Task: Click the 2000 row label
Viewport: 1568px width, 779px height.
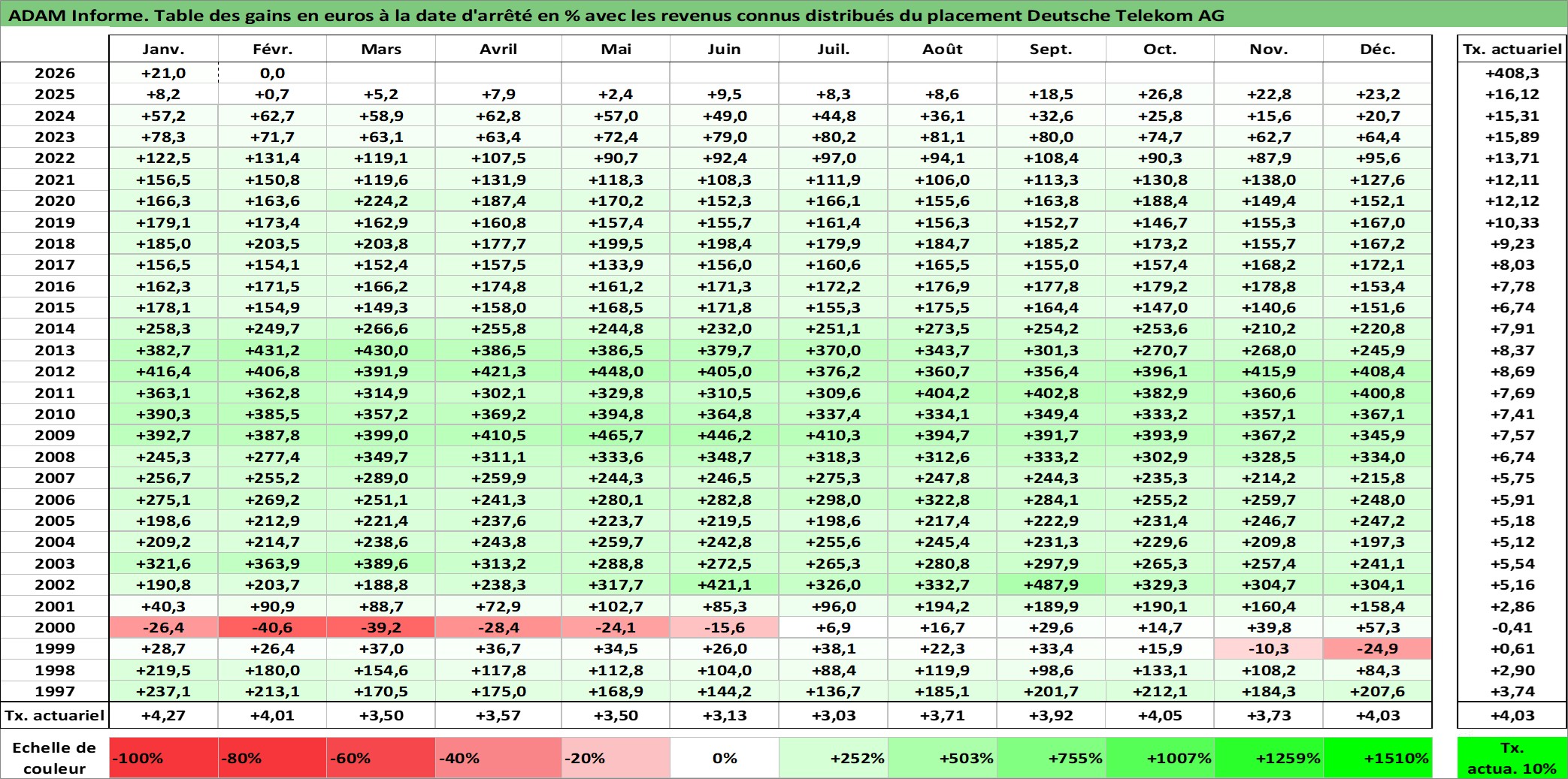Action: pyautogui.click(x=55, y=627)
